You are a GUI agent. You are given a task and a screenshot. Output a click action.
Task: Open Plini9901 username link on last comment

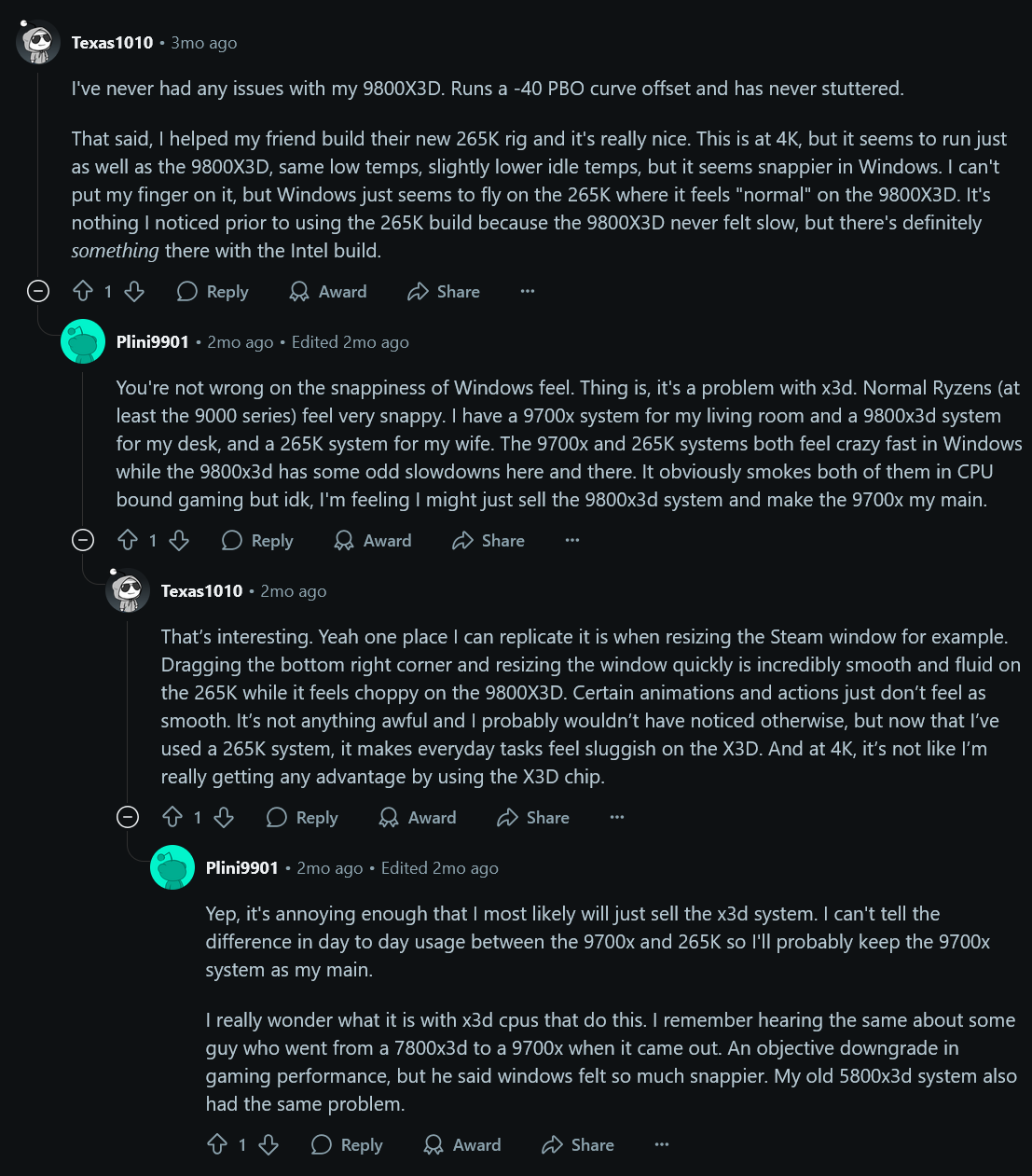[241, 868]
